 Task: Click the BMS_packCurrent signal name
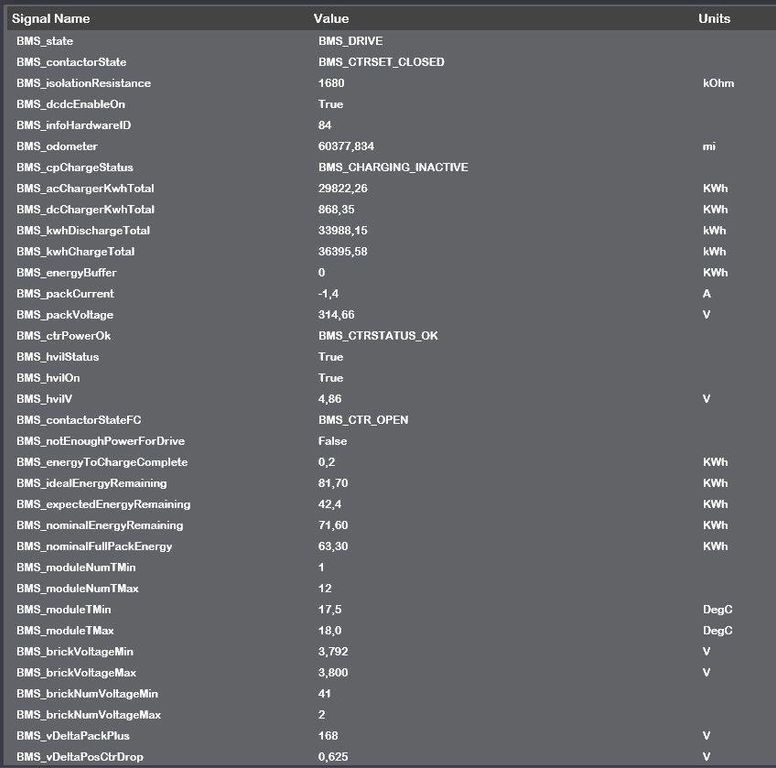pos(65,294)
